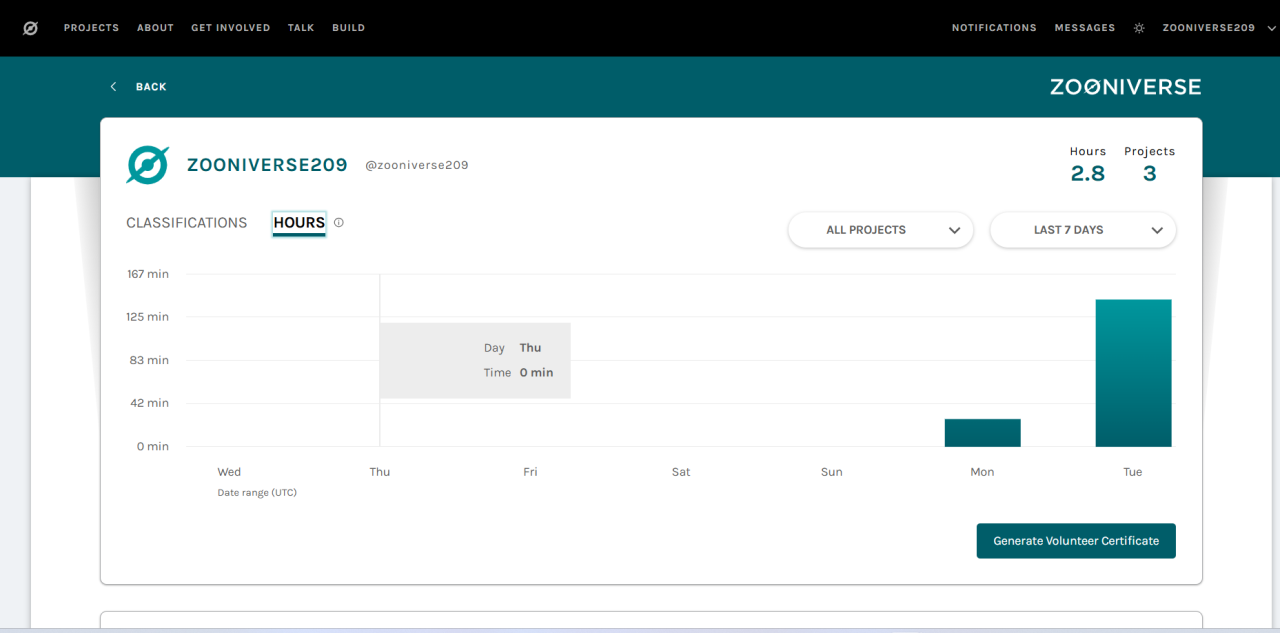Toggle the light/dark theme sun icon
Screen dimensions: 1280x633
[x=1139, y=28]
